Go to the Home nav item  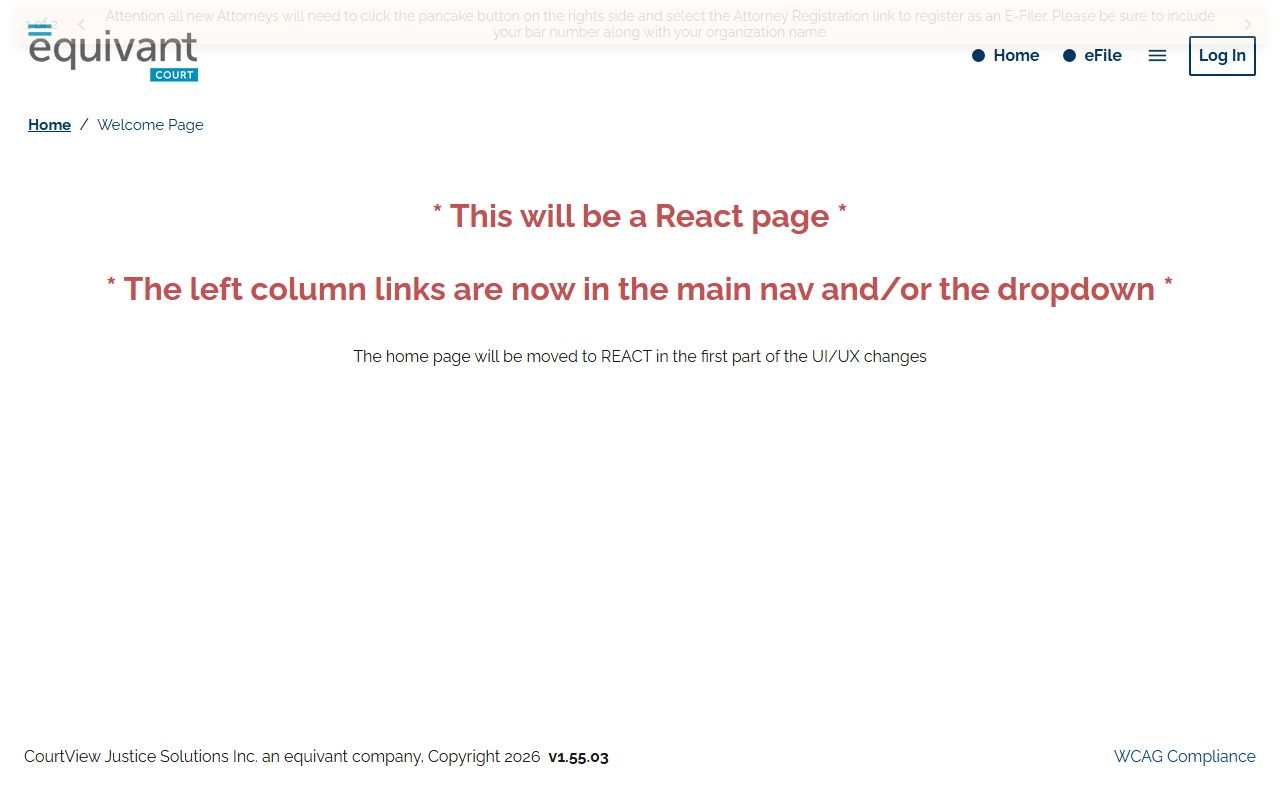tap(1006, 56)
